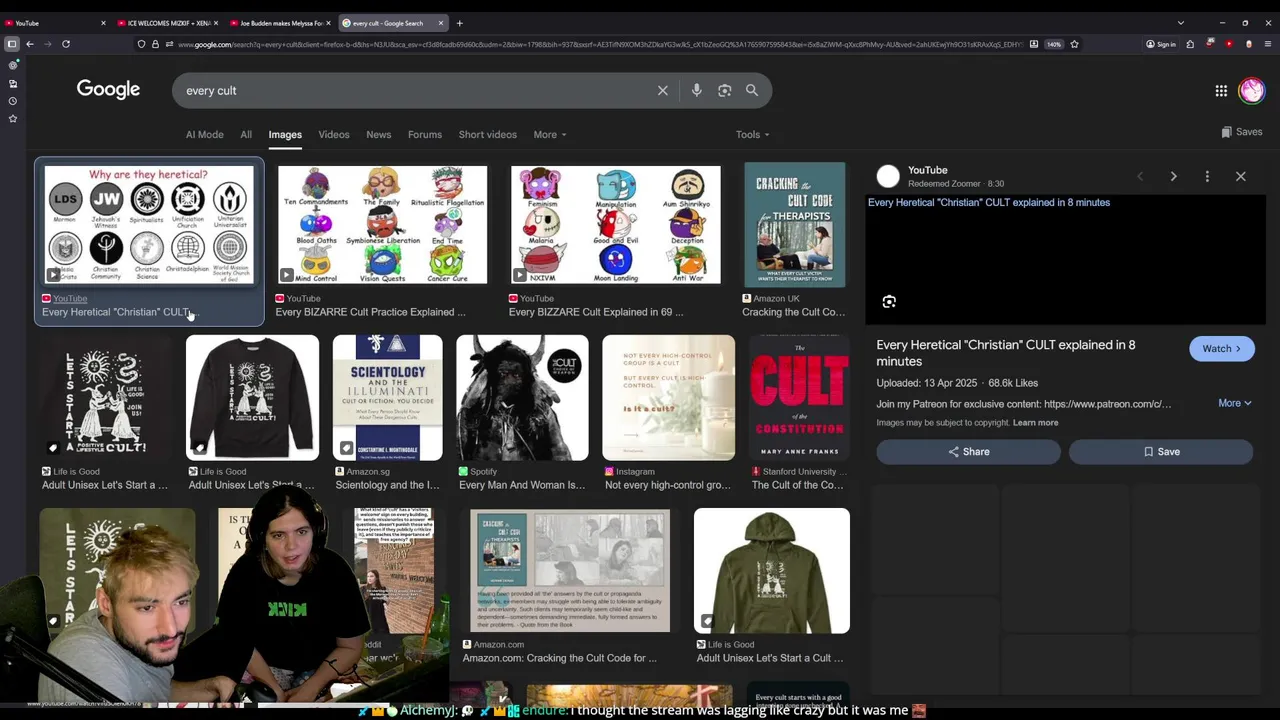1280x720 pixels.
Task: Open the 'Learn more' copyright link
Action: click(1035, 423)
